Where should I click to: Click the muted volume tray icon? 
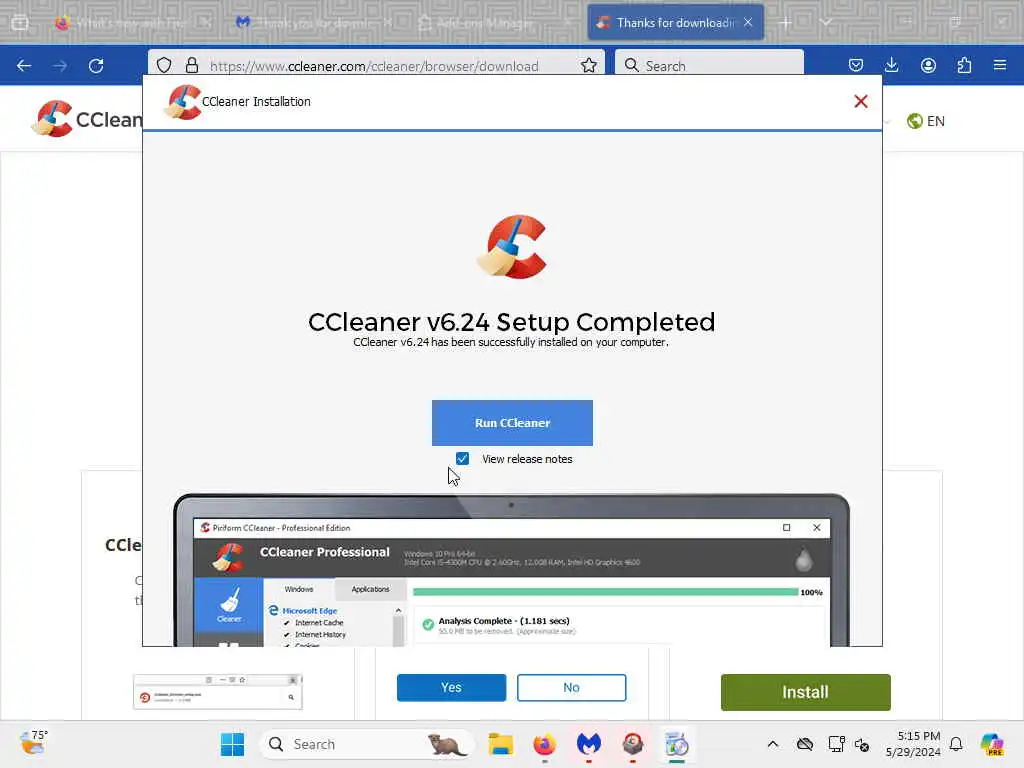pos(862,744)
